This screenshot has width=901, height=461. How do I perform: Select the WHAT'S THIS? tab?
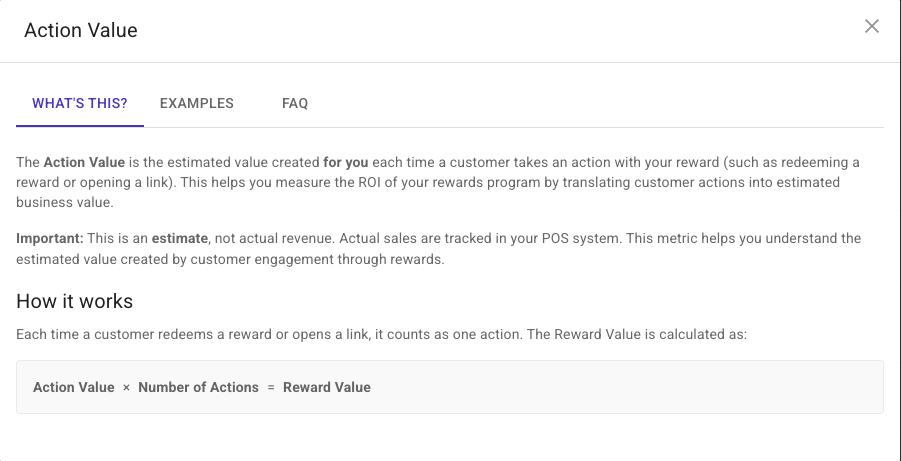point(80,103)
